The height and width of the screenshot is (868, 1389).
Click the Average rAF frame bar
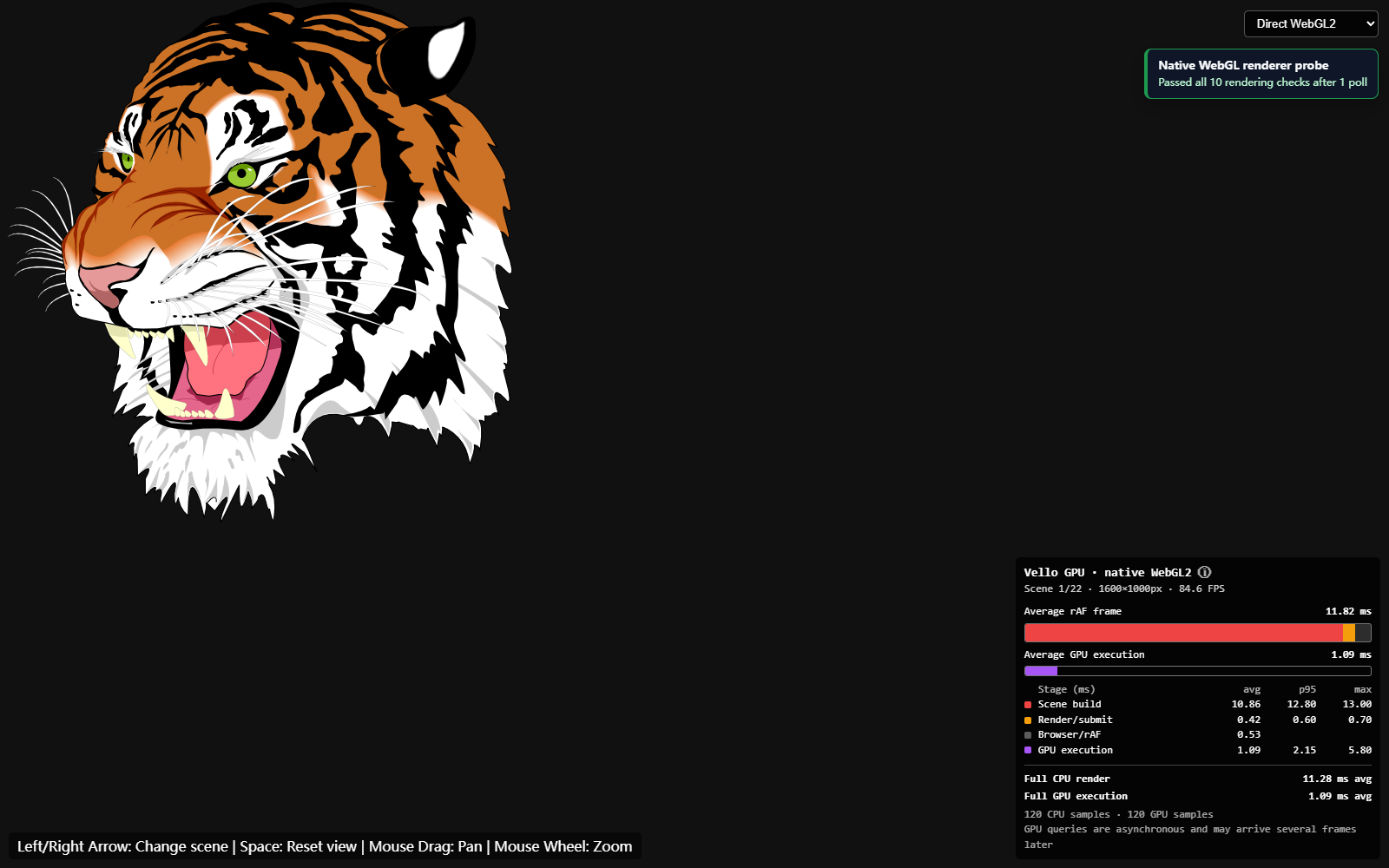pos(1198,633)
